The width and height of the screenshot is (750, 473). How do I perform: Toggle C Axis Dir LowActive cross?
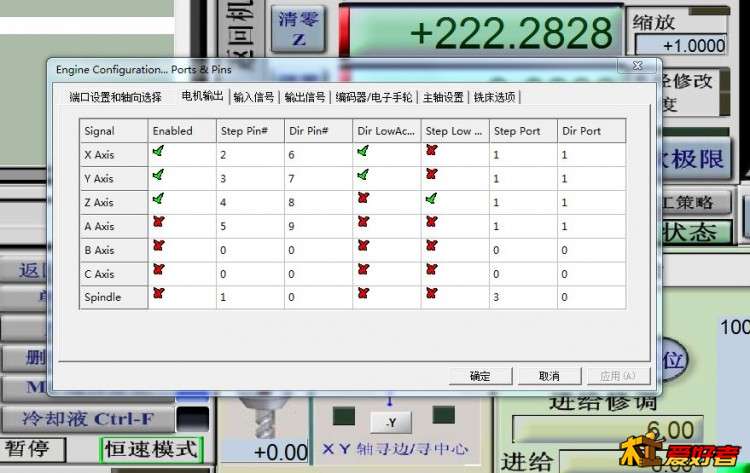[x=363, y=269]
